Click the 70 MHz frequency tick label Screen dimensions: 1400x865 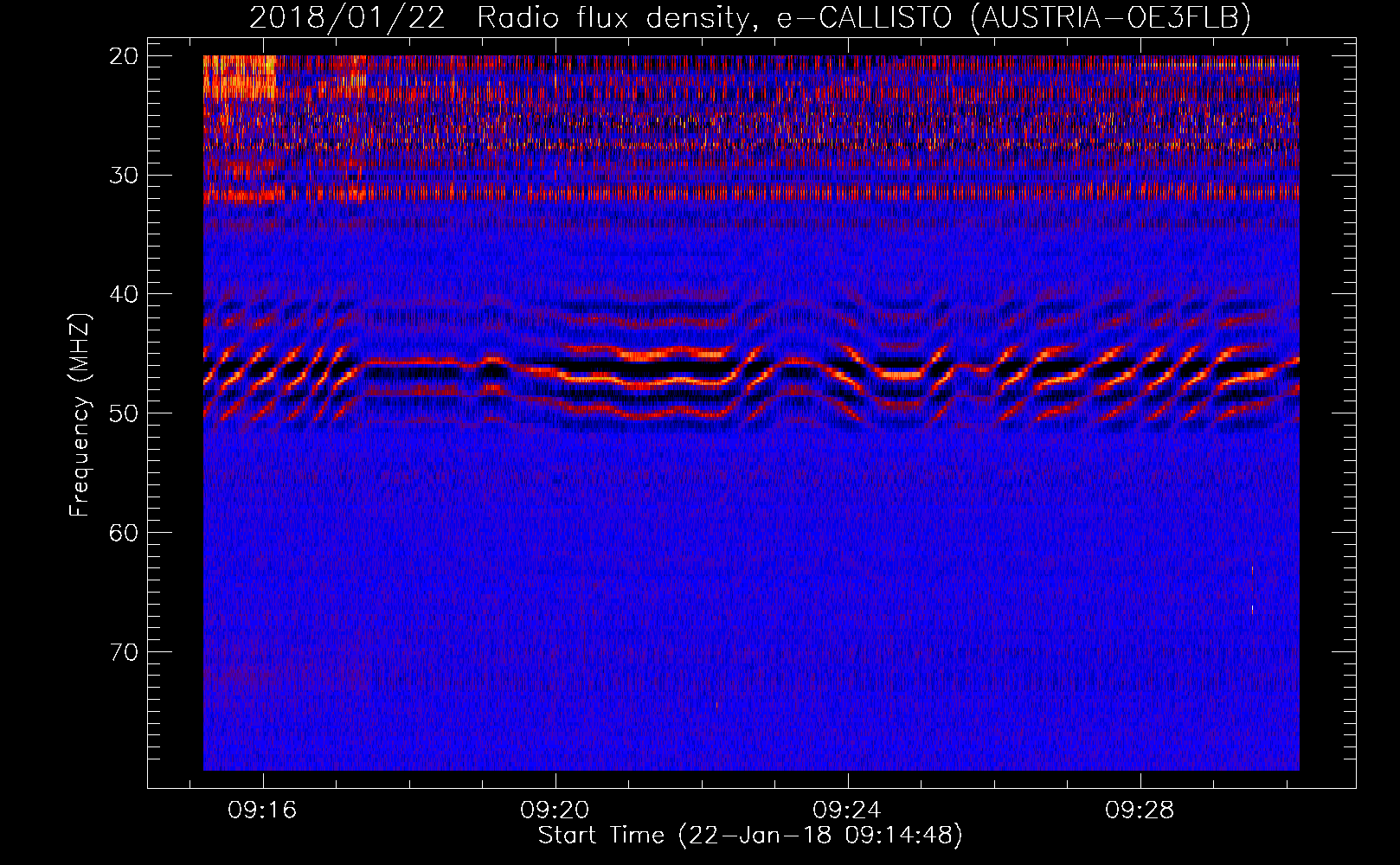(x=125, y=651)
